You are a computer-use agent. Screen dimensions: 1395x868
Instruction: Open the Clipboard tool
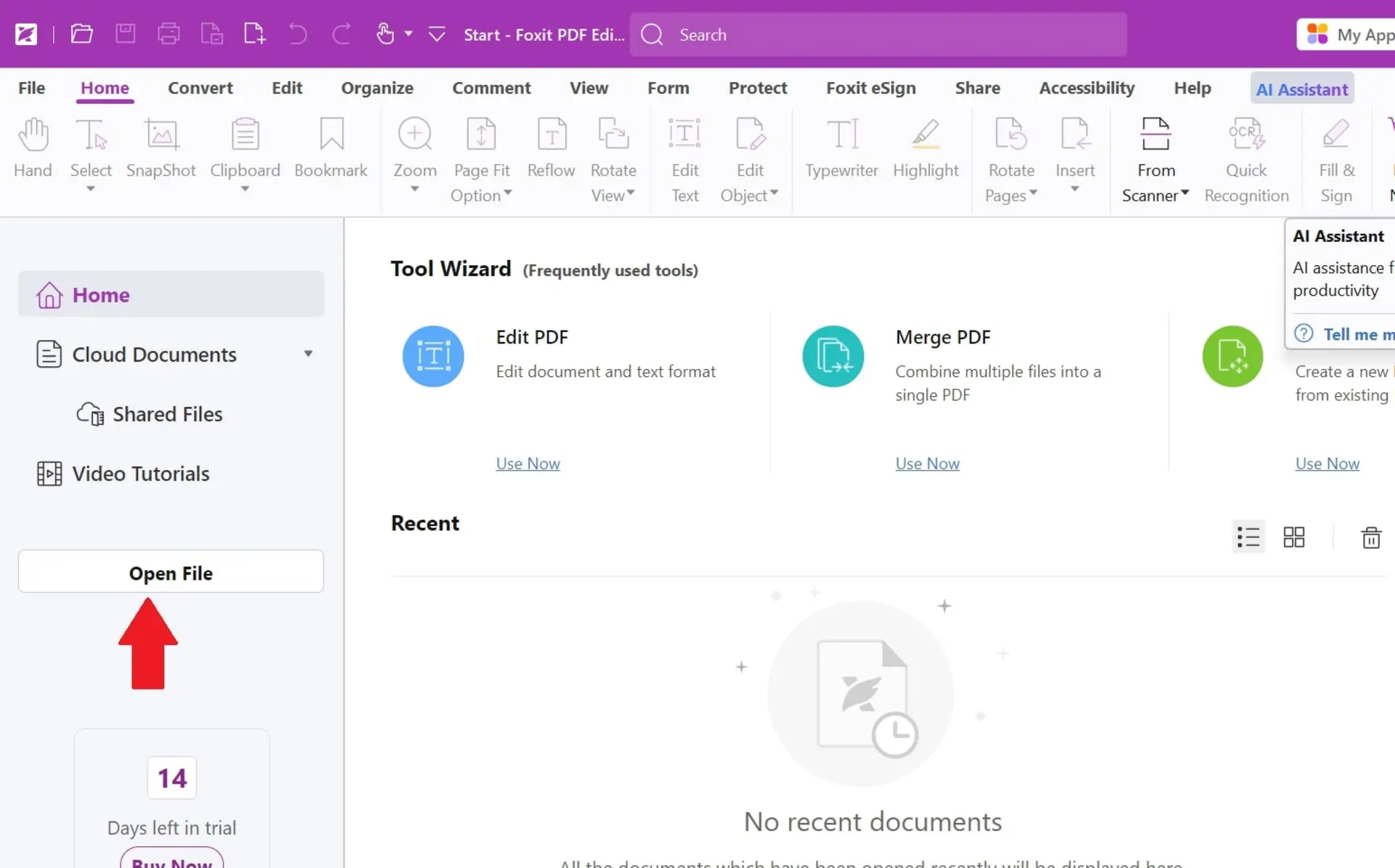click(245, 148)
